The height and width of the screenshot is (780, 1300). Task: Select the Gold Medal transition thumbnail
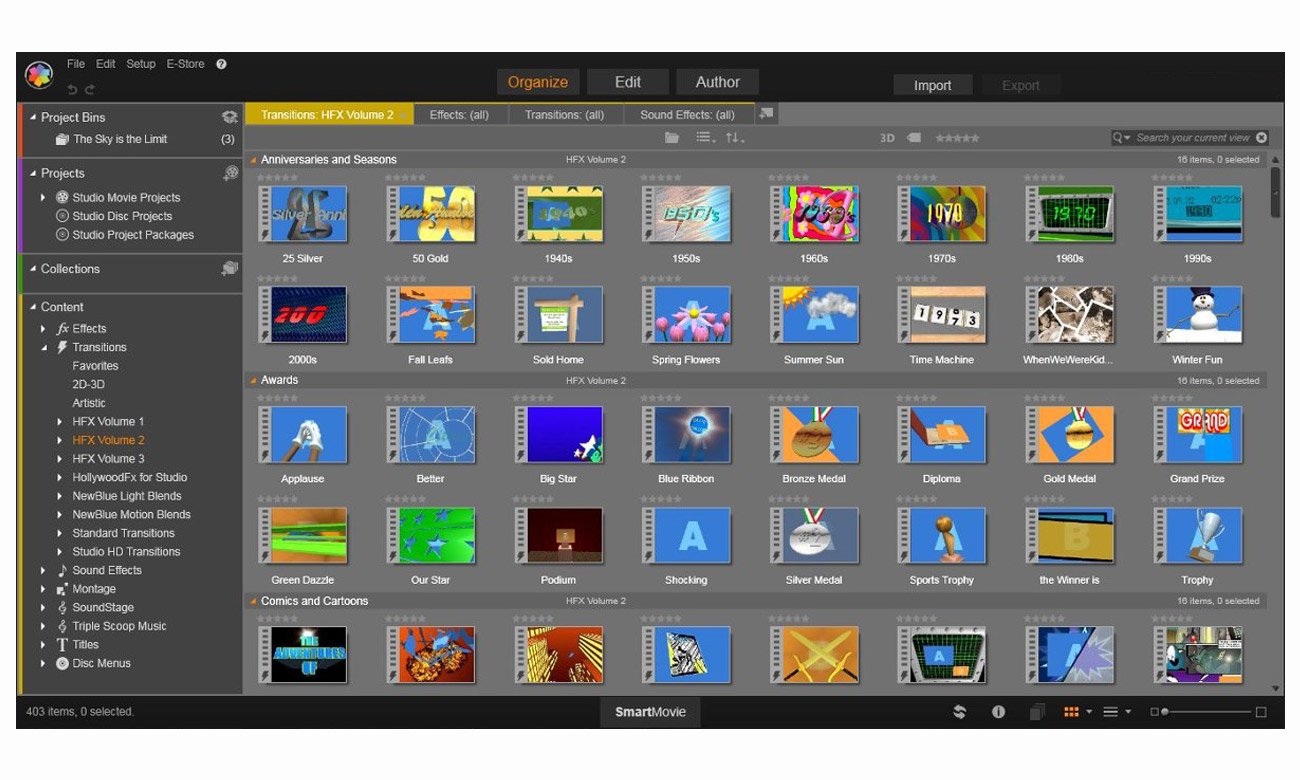[1069, 435]
